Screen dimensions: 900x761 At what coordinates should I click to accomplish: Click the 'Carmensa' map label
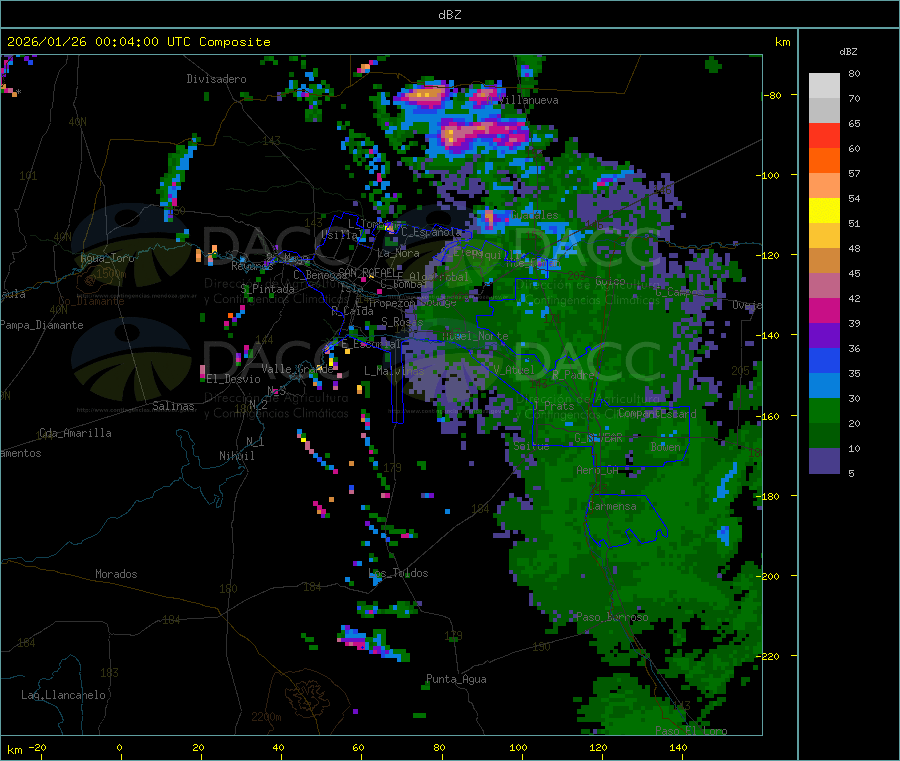coord(612,506)
